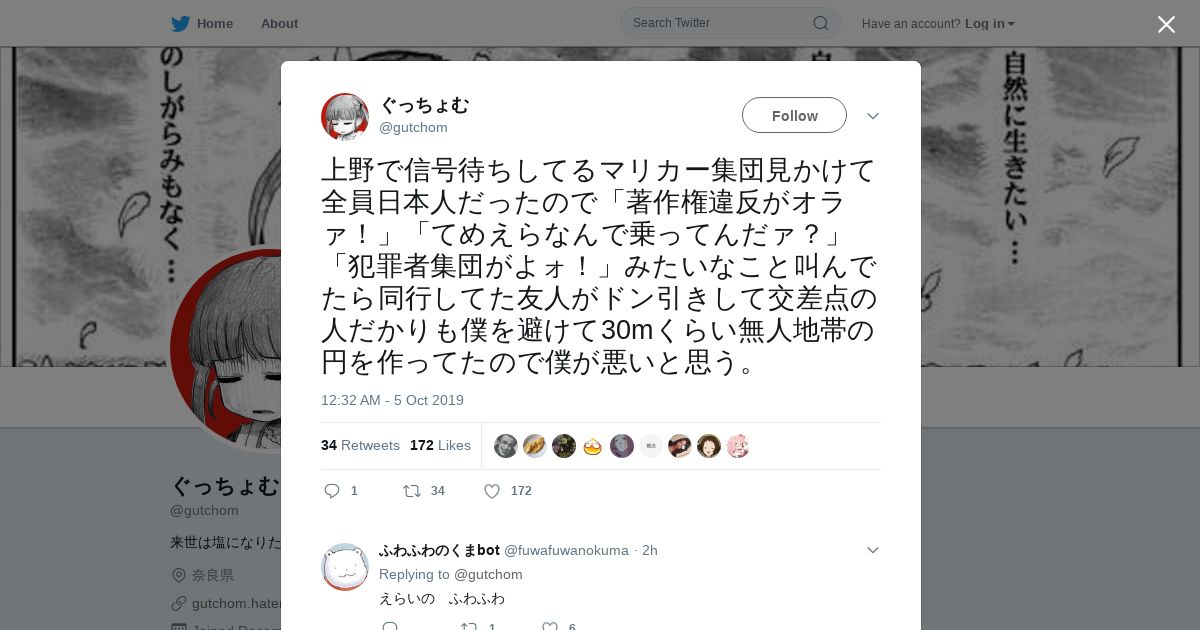Screen dimensions: 1200x630
Task: Open the 34 Retweets list
Action: pyautogui.click(x=360, y=445)
